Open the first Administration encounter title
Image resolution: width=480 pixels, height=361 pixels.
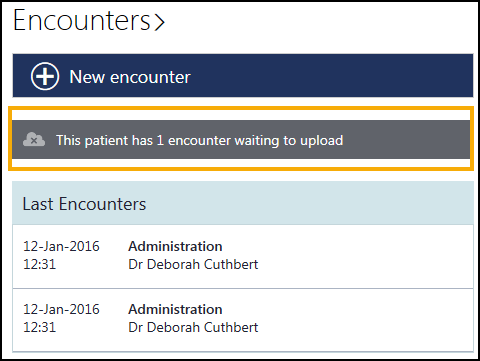[x=175, y=246]
